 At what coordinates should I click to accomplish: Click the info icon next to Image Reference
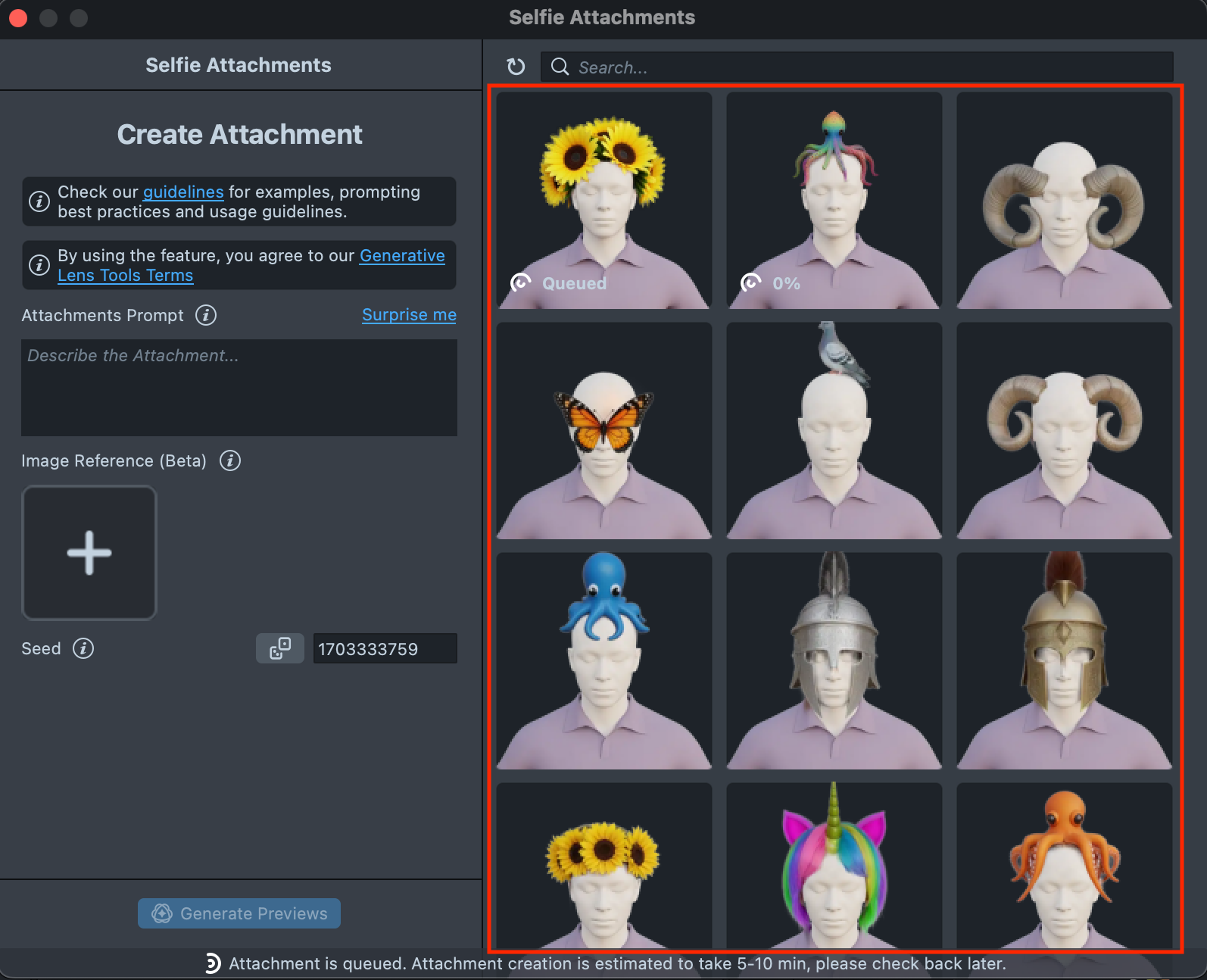(230, 460)
